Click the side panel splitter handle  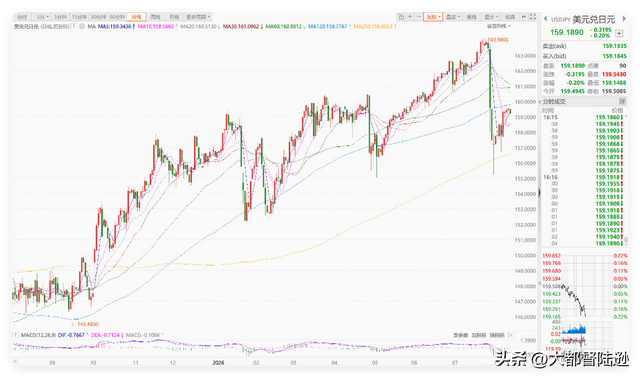(539, 193)
